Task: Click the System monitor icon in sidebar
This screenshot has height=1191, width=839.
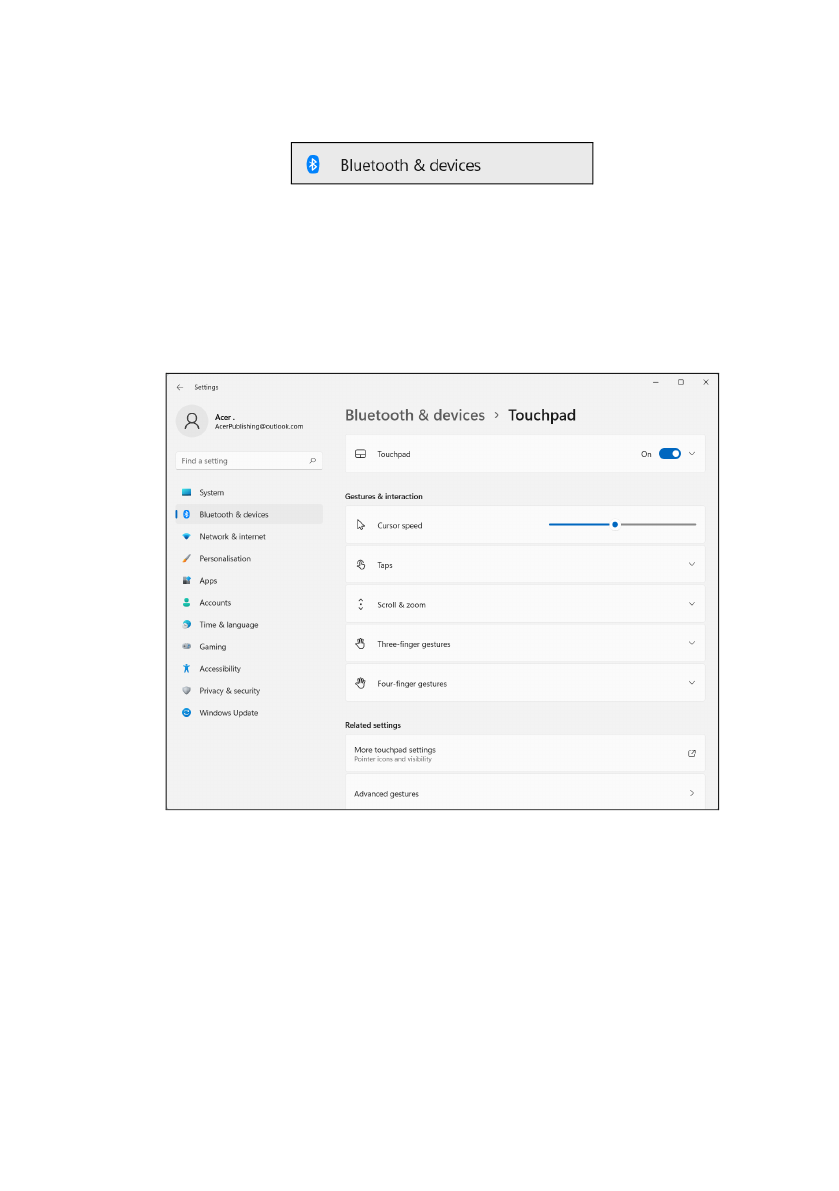Action: (186, 493)
